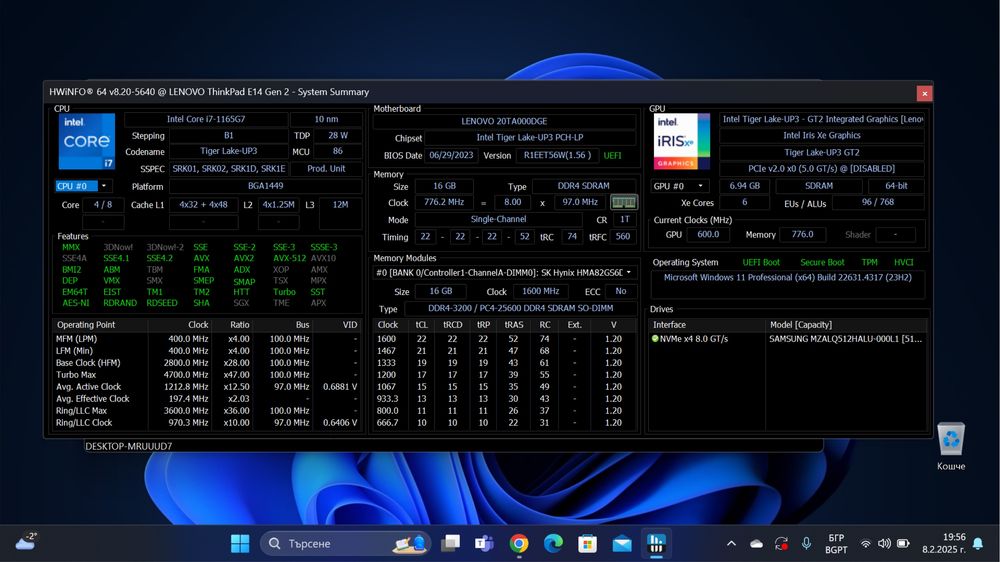Viewport: 1000px width, 562px height.
Task: Click the Single-Channel memory mode field
Action: click(x=498, y=219)
